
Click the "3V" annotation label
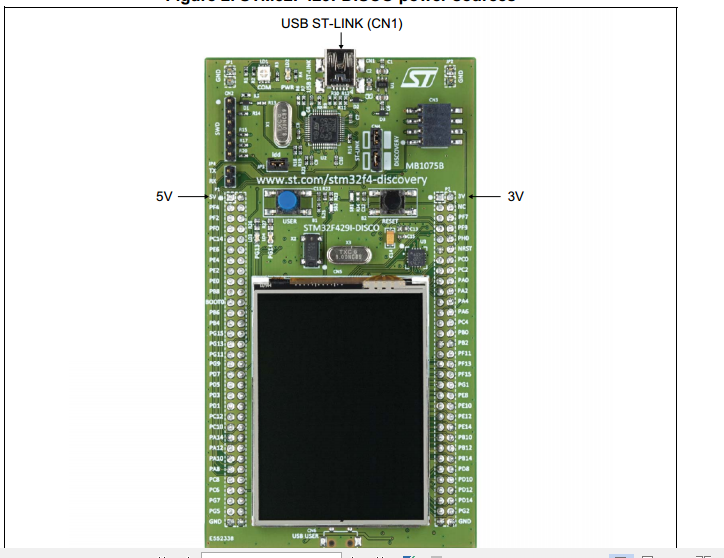515,196
